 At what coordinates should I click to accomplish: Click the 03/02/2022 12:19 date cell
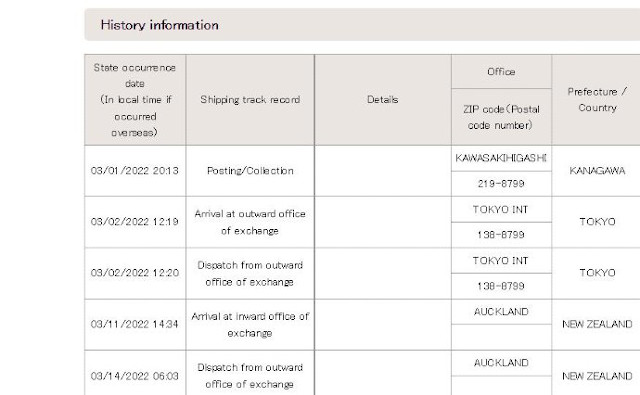(135, 222)
